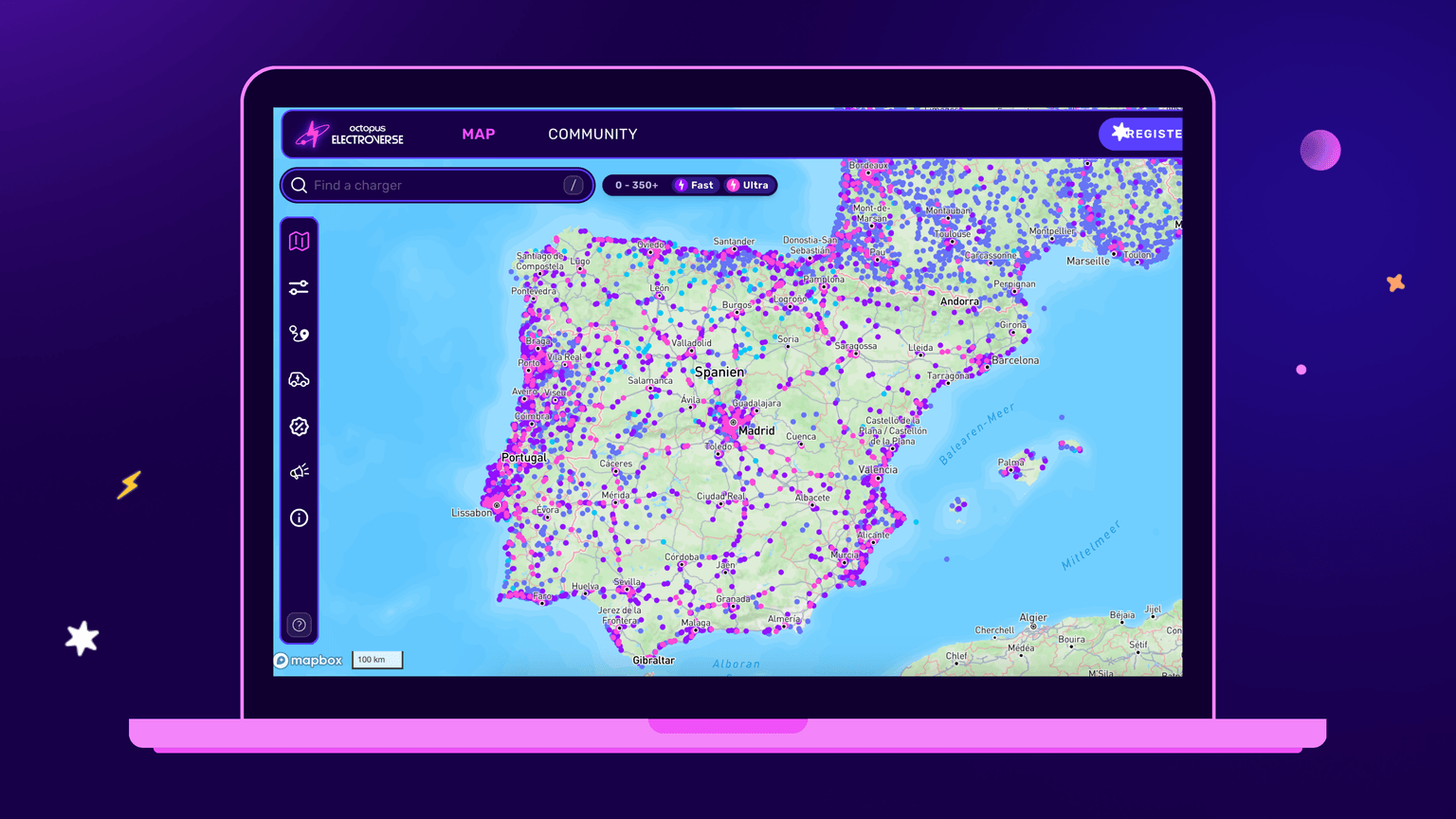The height and width of the screenshot is (819, 1456).
Task: Click the help question mark icon
Action: [x=299, y=625]
